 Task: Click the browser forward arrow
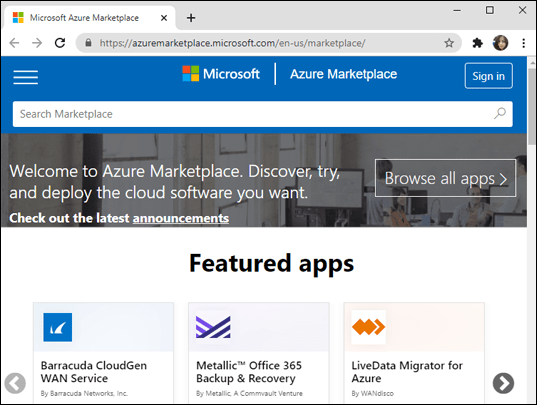(x=37, y=43)
